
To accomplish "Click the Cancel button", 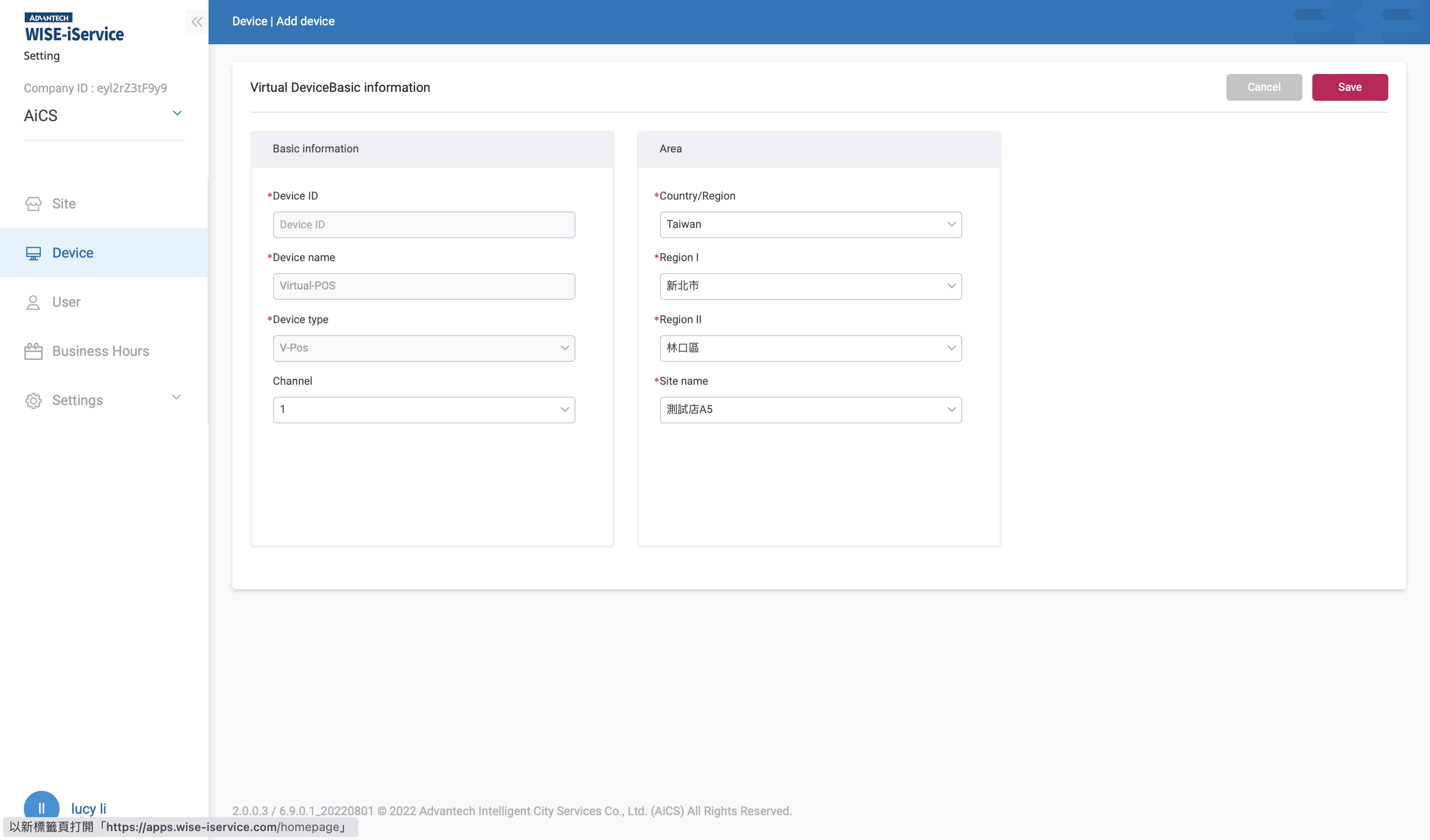I will pyautogui.click(x=1264, y=87).
